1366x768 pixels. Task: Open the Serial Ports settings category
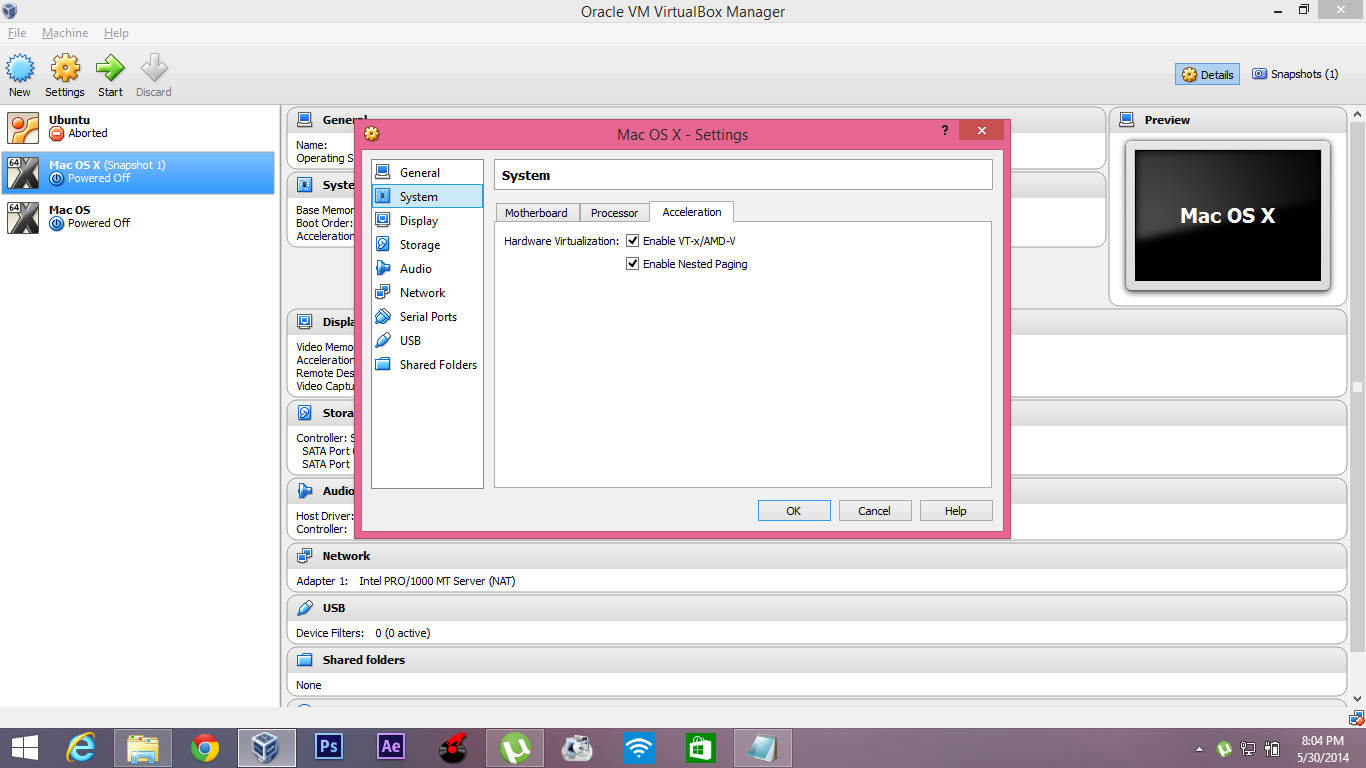(x=427, y=317)
